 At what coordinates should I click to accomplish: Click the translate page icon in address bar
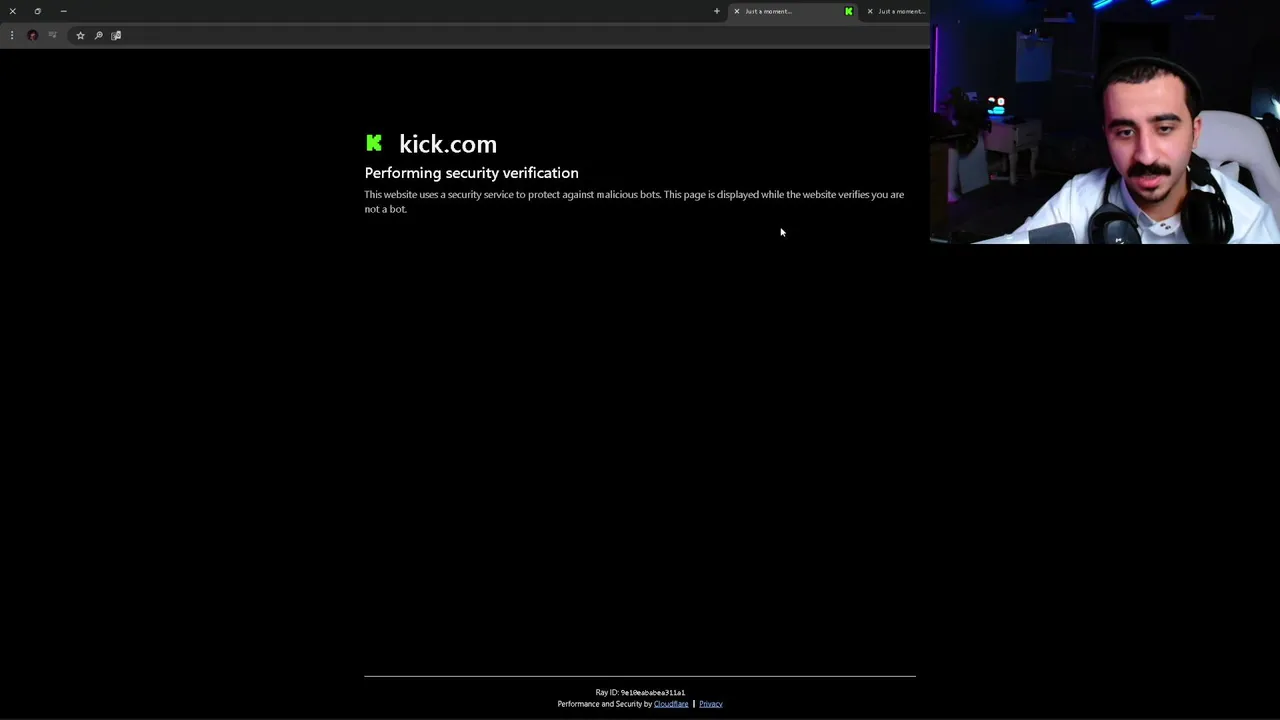pyautogui.click(x=116, y=35)
